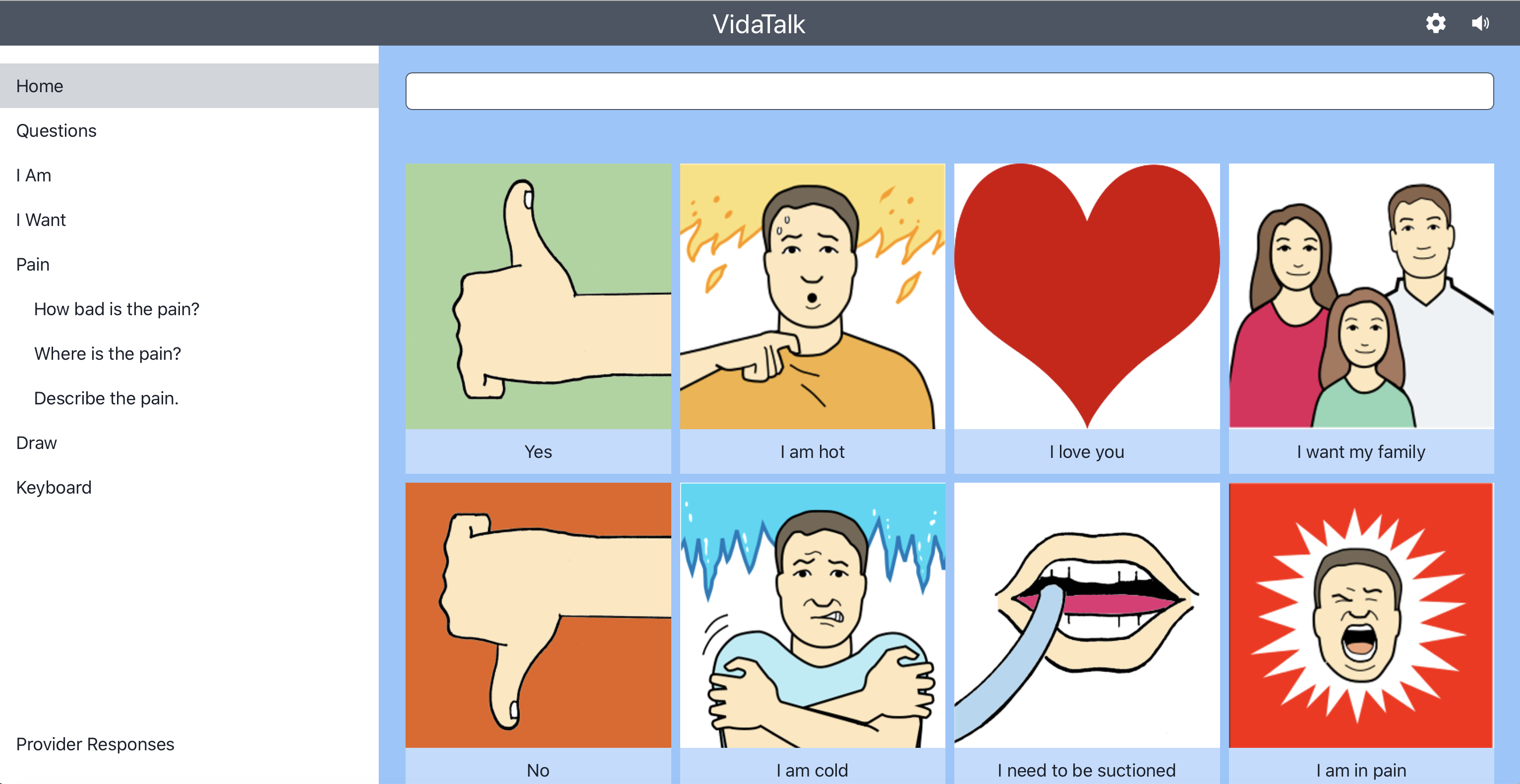Go to Home in the sidebar

point(189,86)
